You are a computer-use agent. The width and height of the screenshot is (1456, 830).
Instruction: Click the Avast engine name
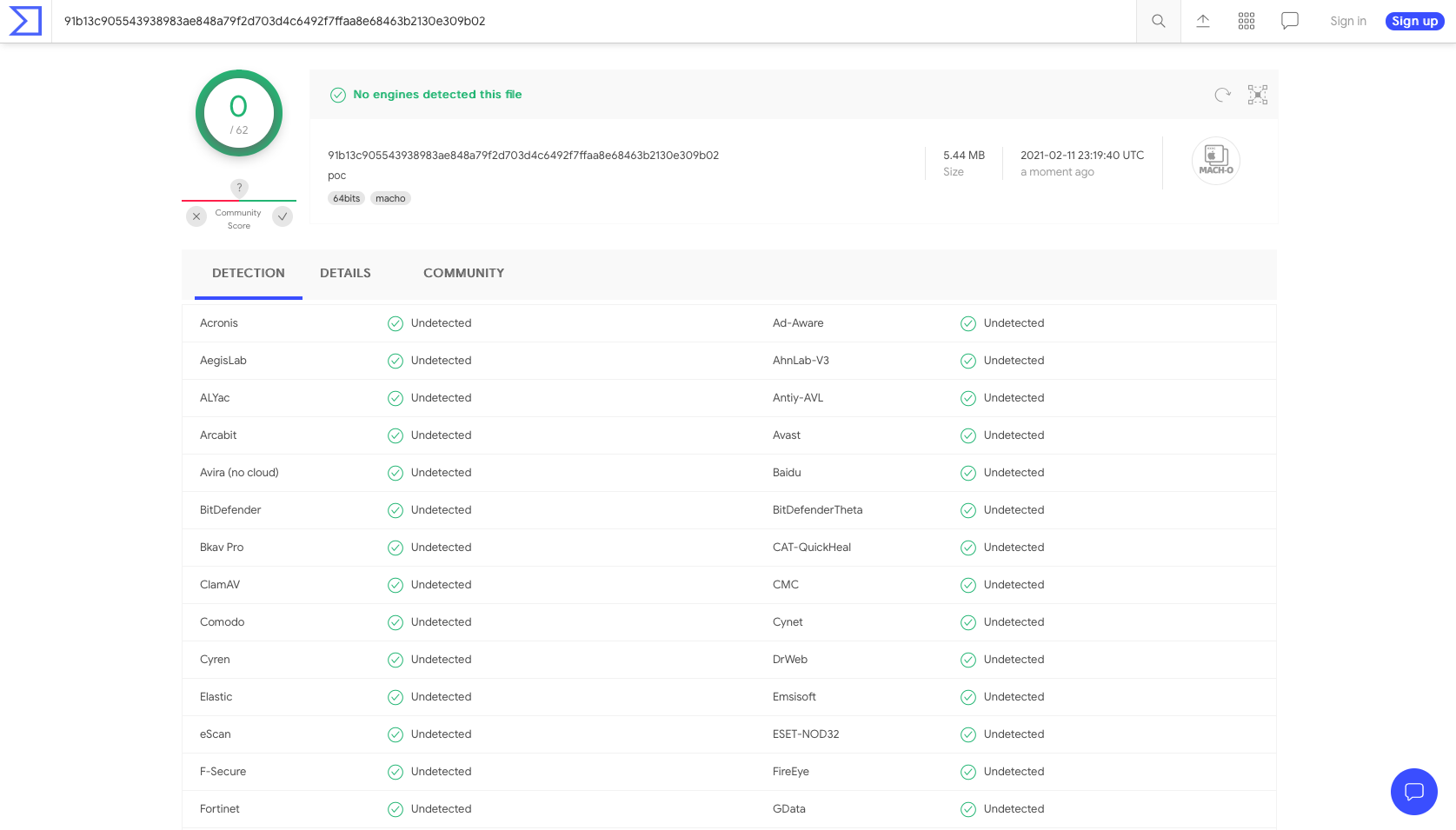[787, 435]
